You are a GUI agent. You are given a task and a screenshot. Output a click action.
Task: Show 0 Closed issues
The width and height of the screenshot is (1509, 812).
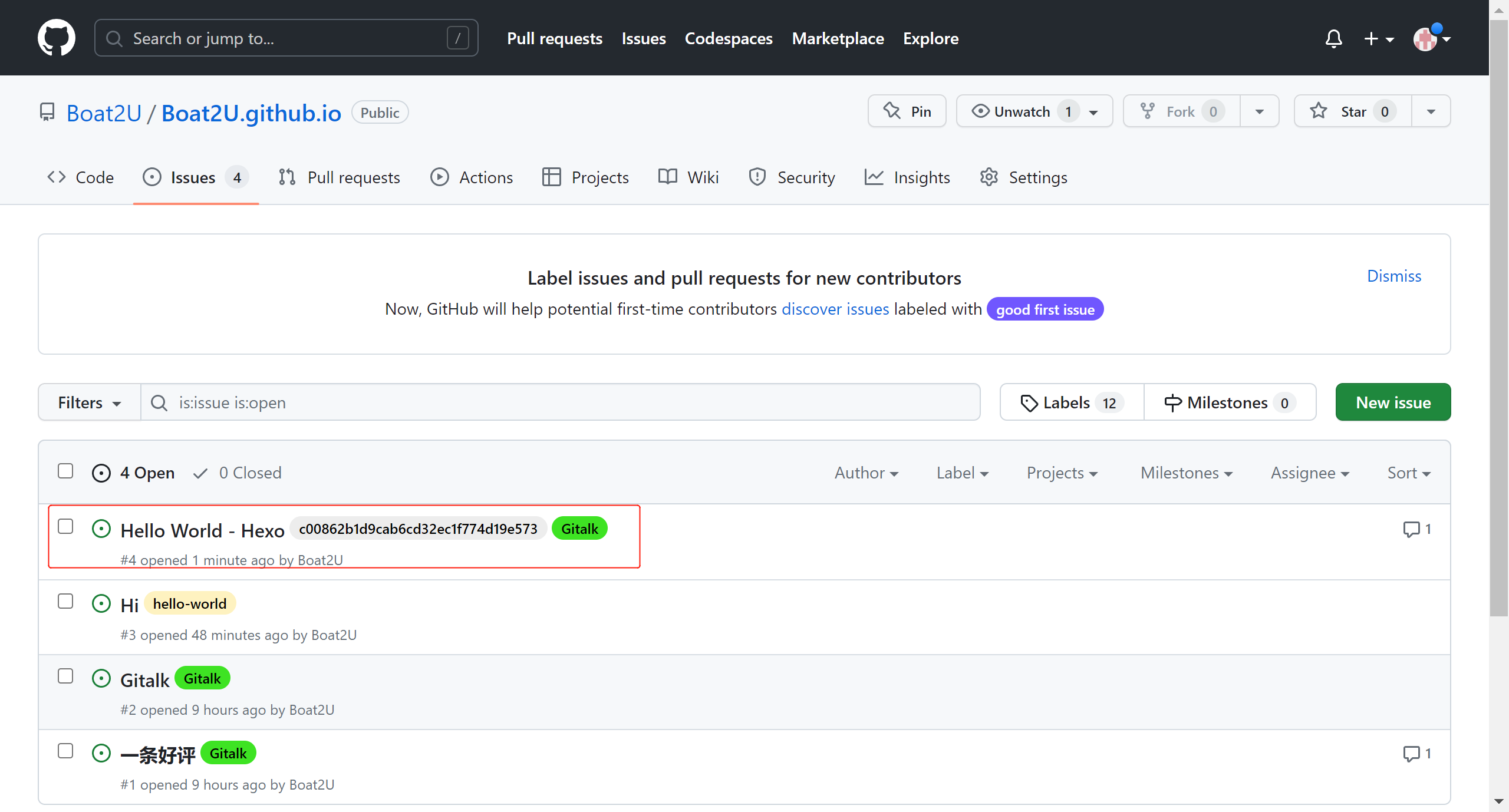click(238, 473)
